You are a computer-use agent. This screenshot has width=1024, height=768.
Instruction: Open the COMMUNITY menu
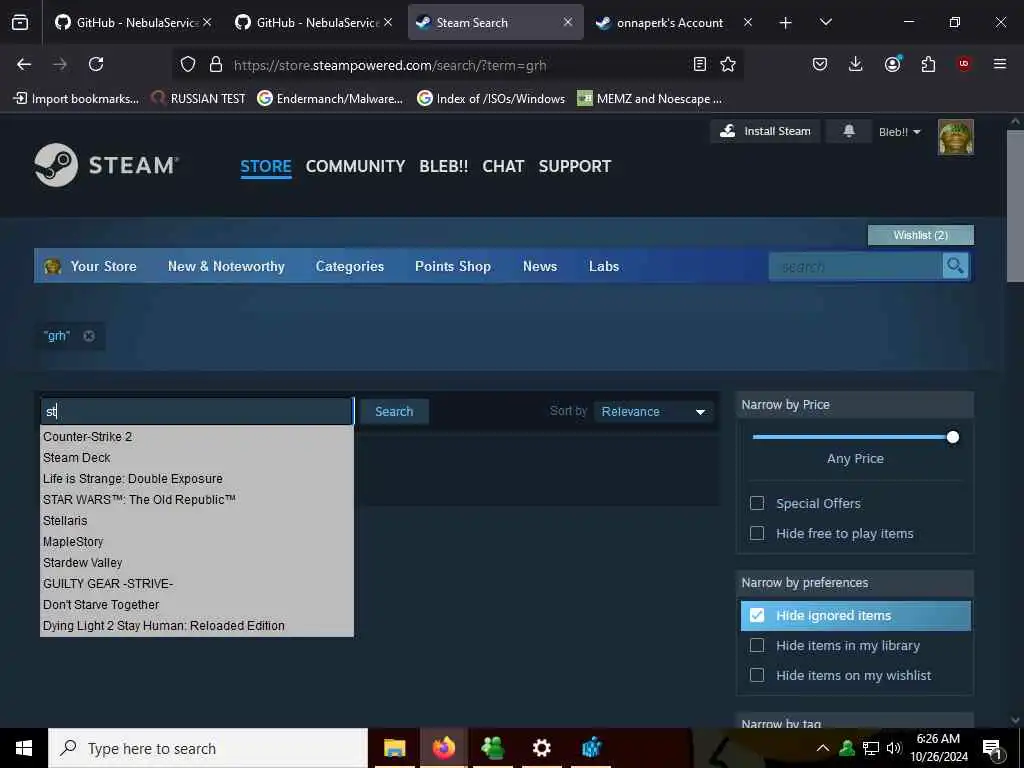pos(355,166)
